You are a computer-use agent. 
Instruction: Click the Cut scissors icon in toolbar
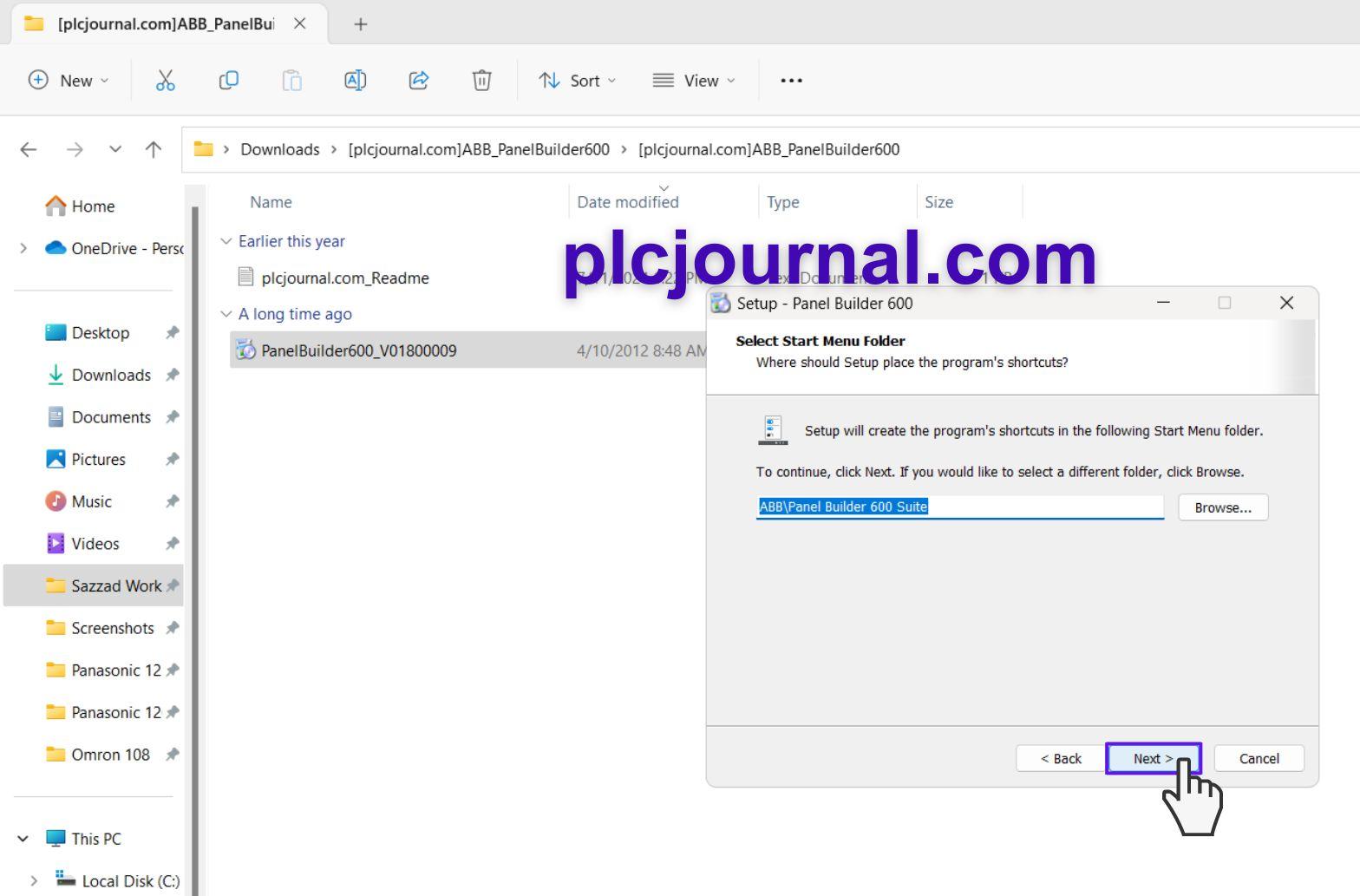pyautogui.click(x=165, y=81)
